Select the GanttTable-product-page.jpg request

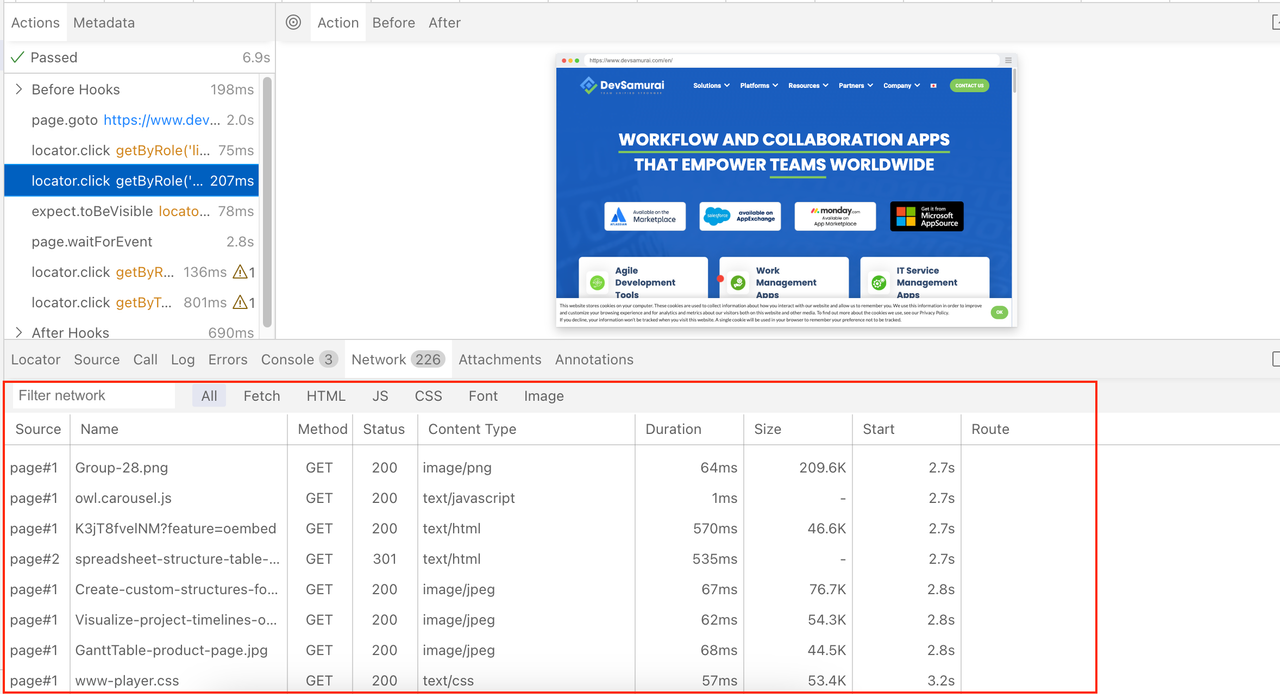548,650
